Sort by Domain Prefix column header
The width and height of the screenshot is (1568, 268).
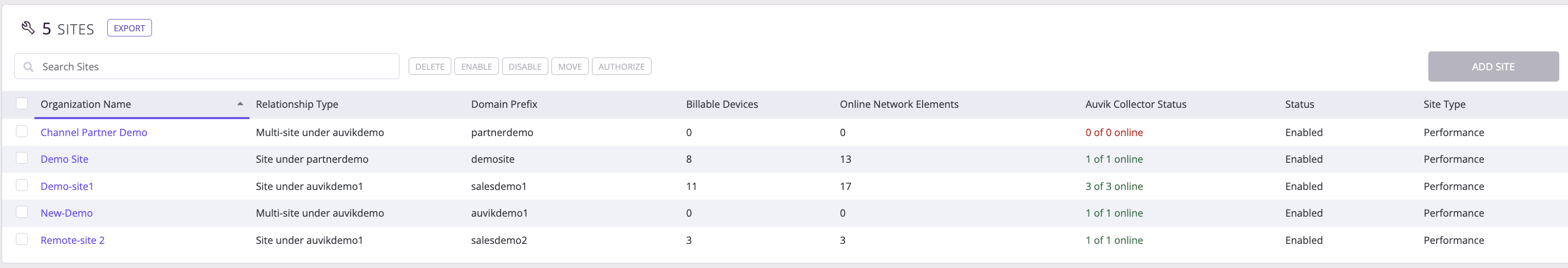coord(504,104)
